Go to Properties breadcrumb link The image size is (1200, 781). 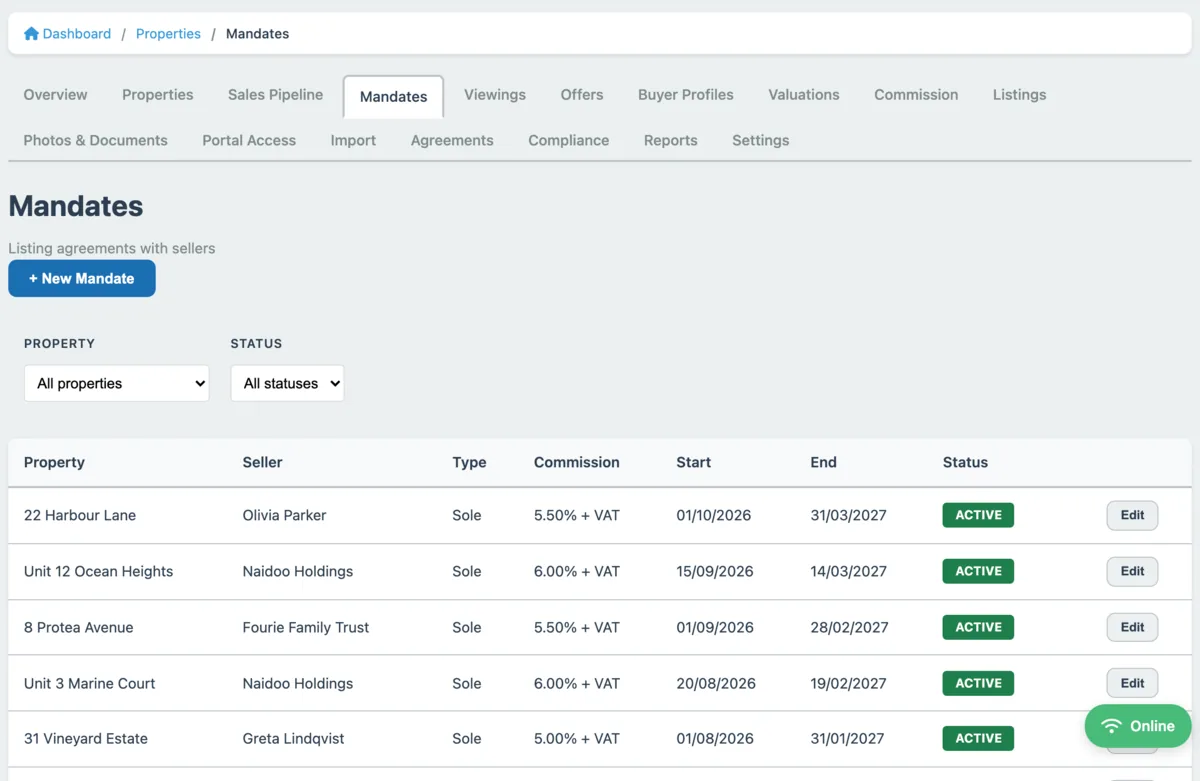pos(168,34)
